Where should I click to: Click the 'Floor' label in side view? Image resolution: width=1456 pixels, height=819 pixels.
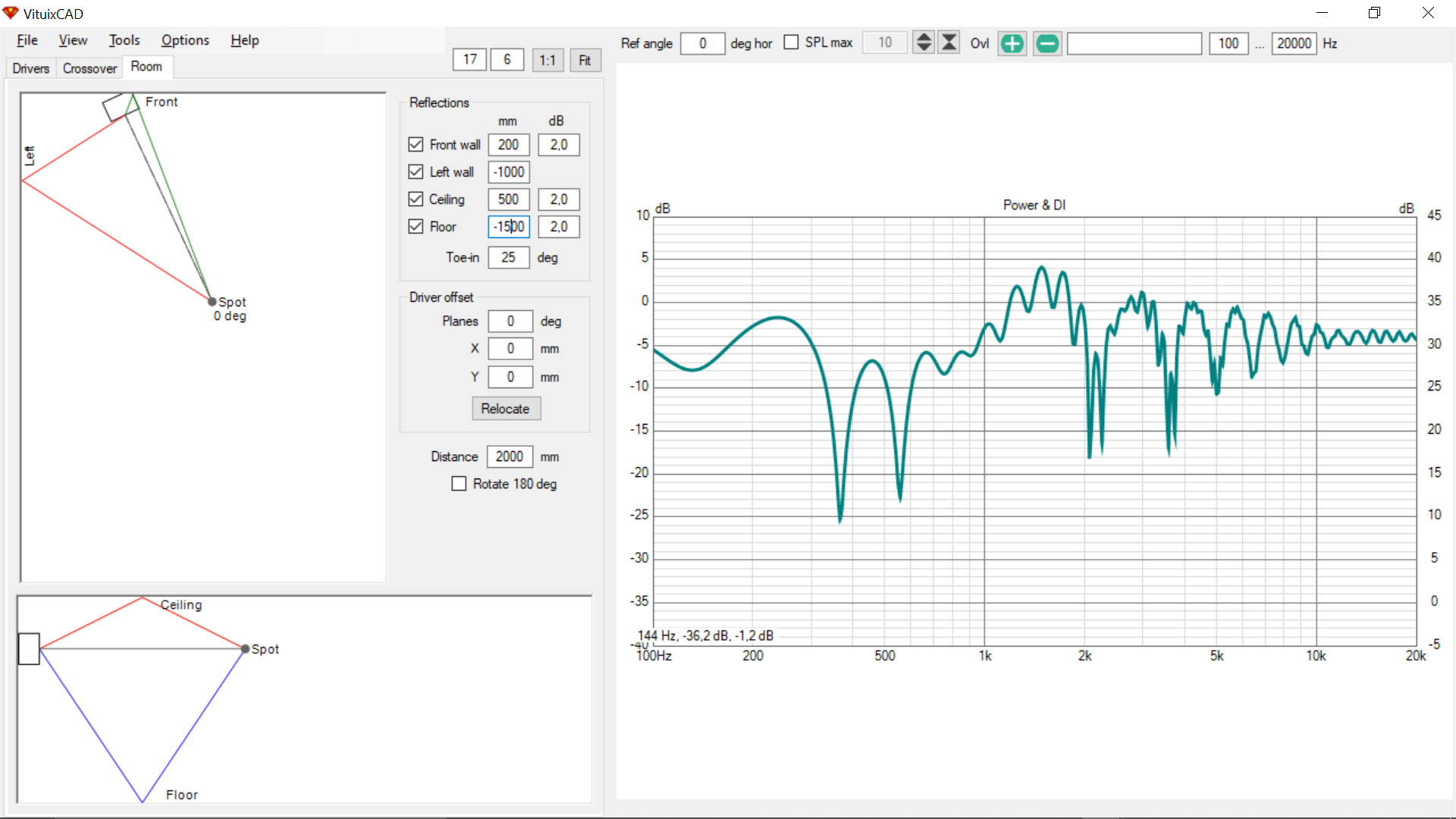pos(182,795)
